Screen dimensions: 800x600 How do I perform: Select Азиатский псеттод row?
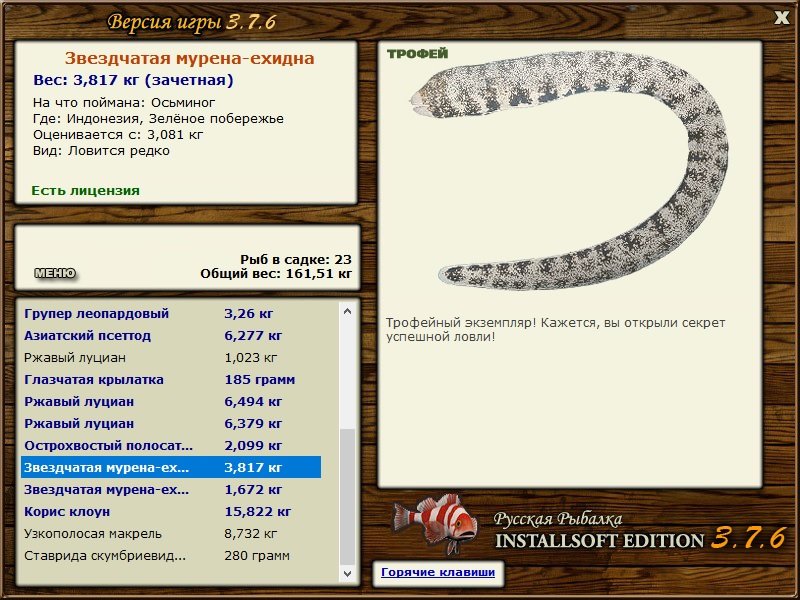point(171,336)
